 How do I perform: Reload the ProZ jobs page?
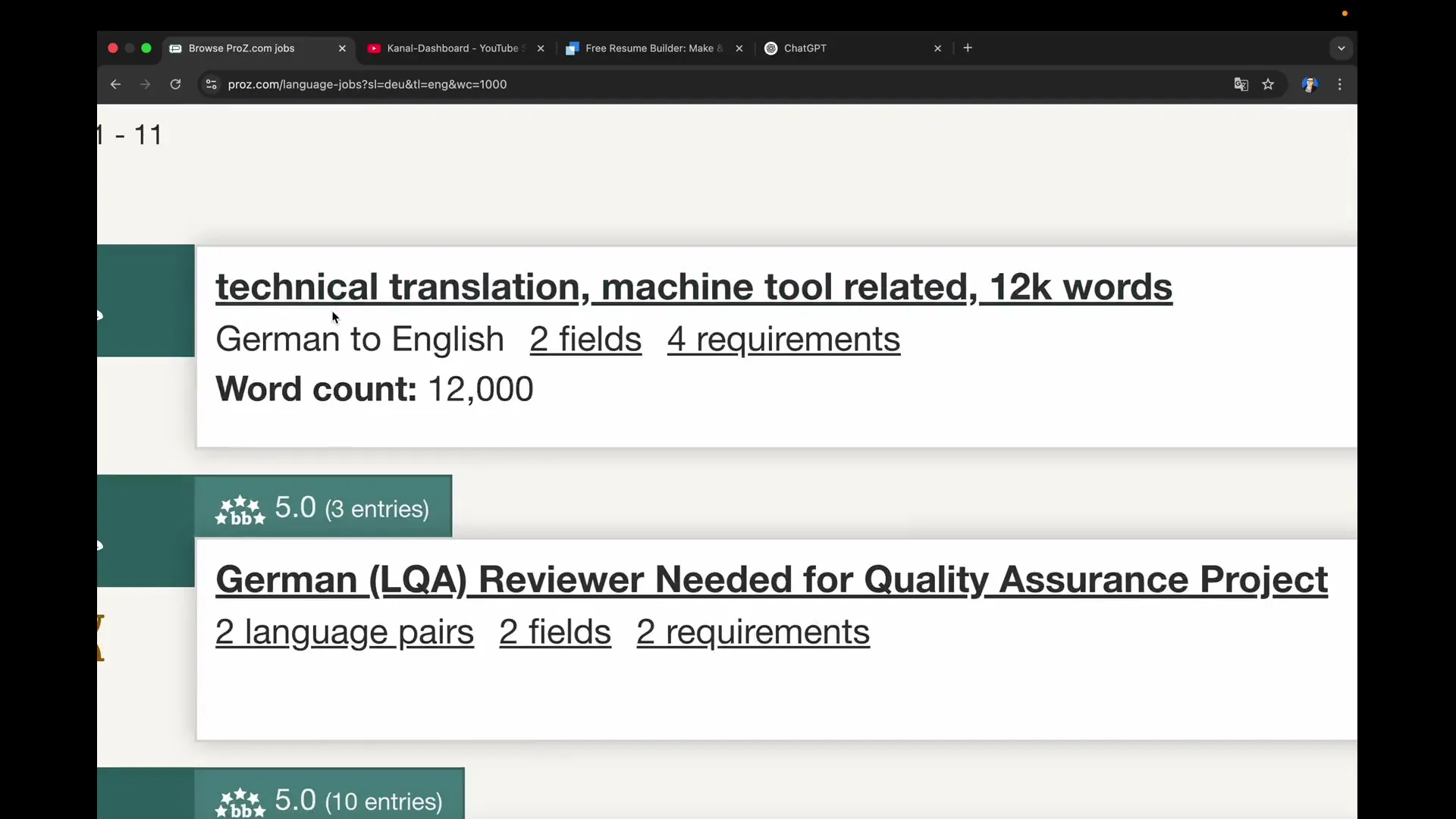click(175, 84)
